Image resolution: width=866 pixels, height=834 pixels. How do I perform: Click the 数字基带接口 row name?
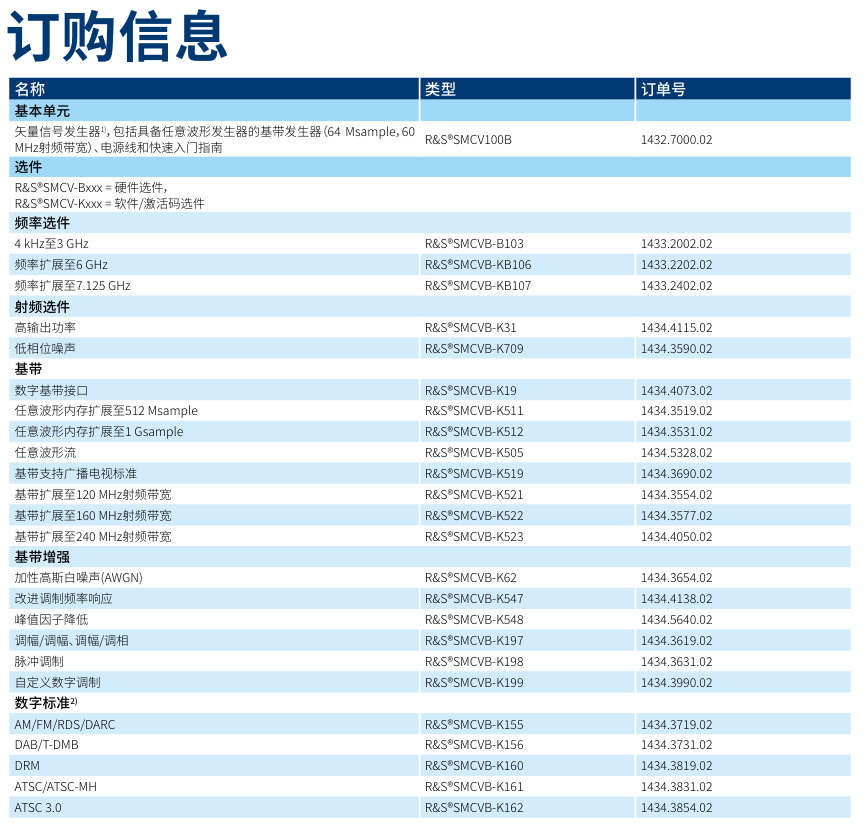pyautogui.click(x=51, y=391)
